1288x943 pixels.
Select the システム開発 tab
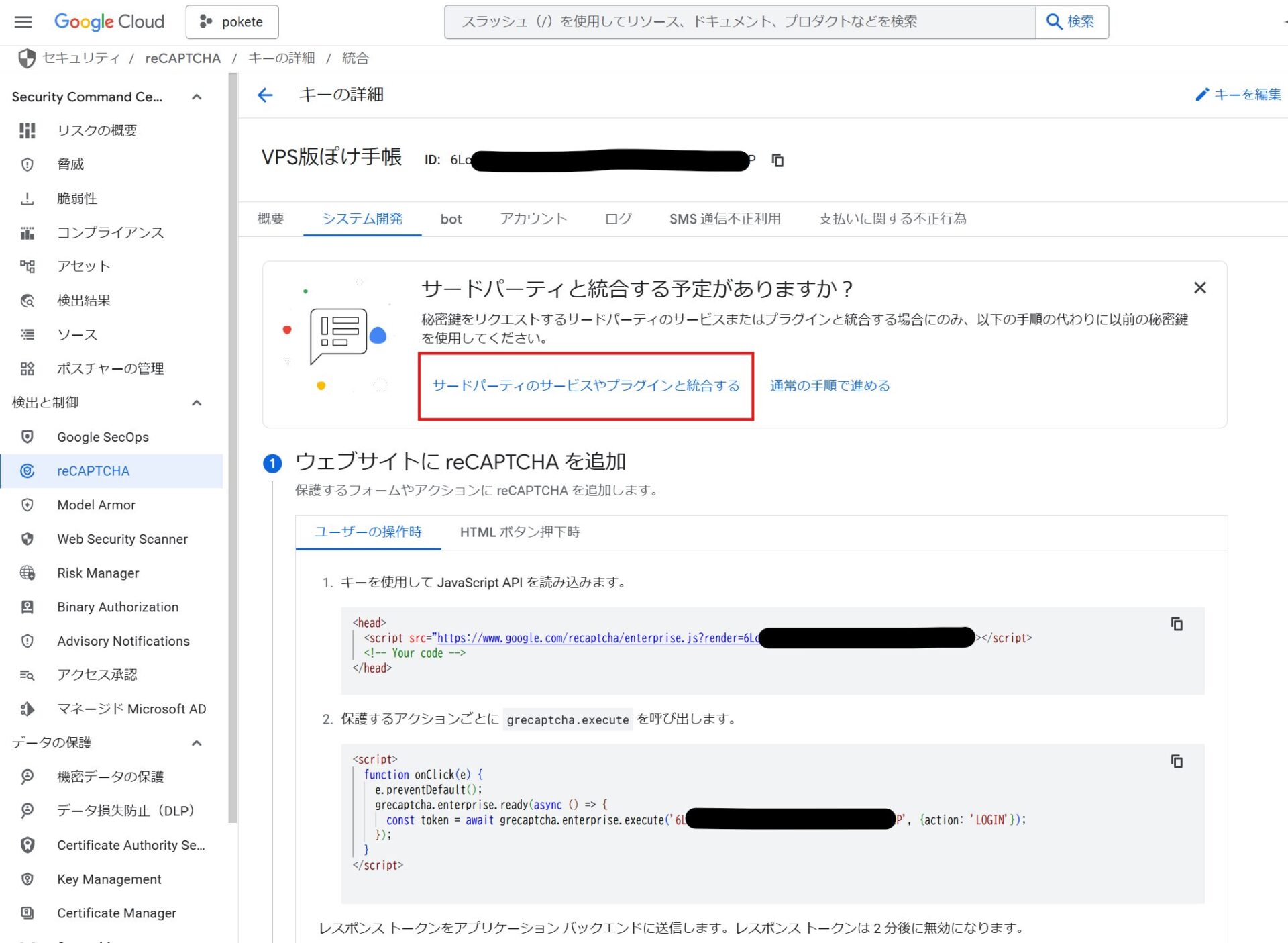(362, 218)
